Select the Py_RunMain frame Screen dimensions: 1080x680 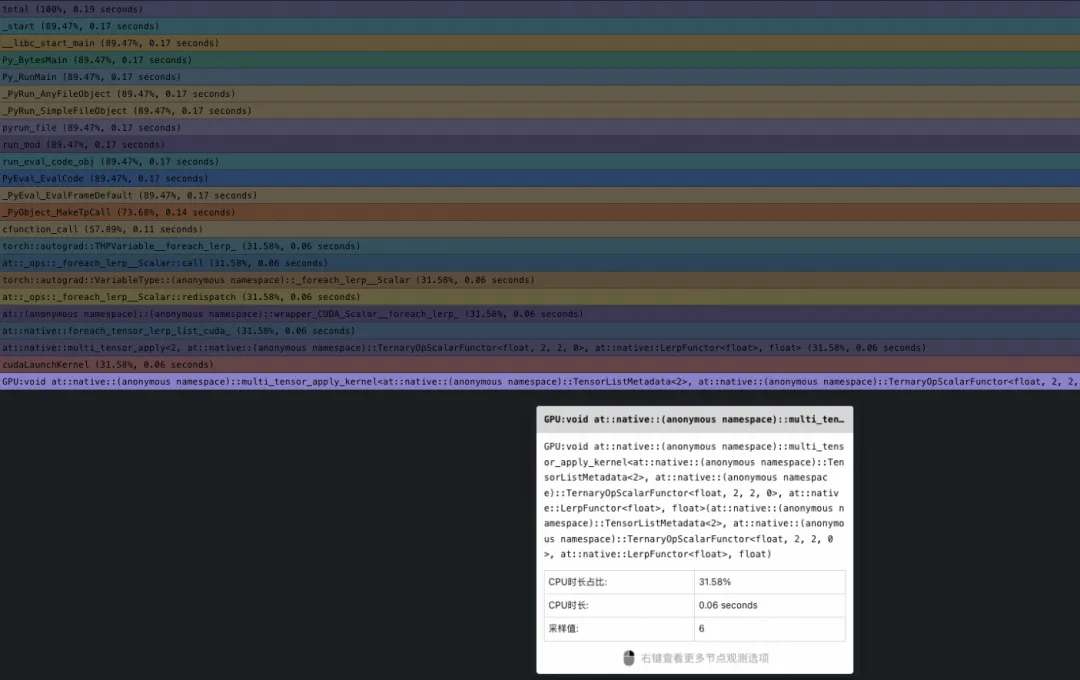click(540, 76)
